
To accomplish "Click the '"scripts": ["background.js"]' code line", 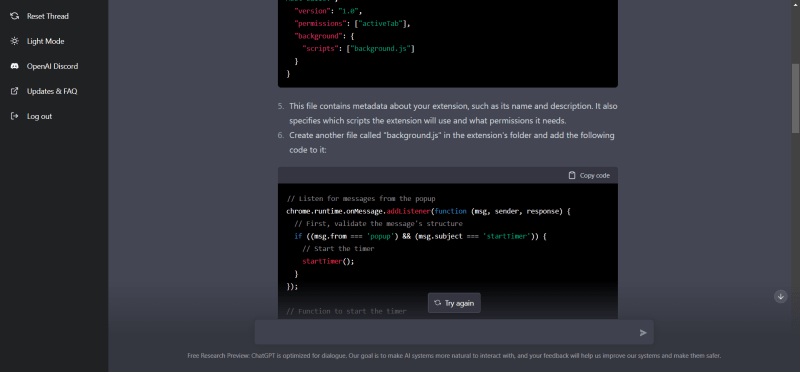I will [x=359, y=48].
